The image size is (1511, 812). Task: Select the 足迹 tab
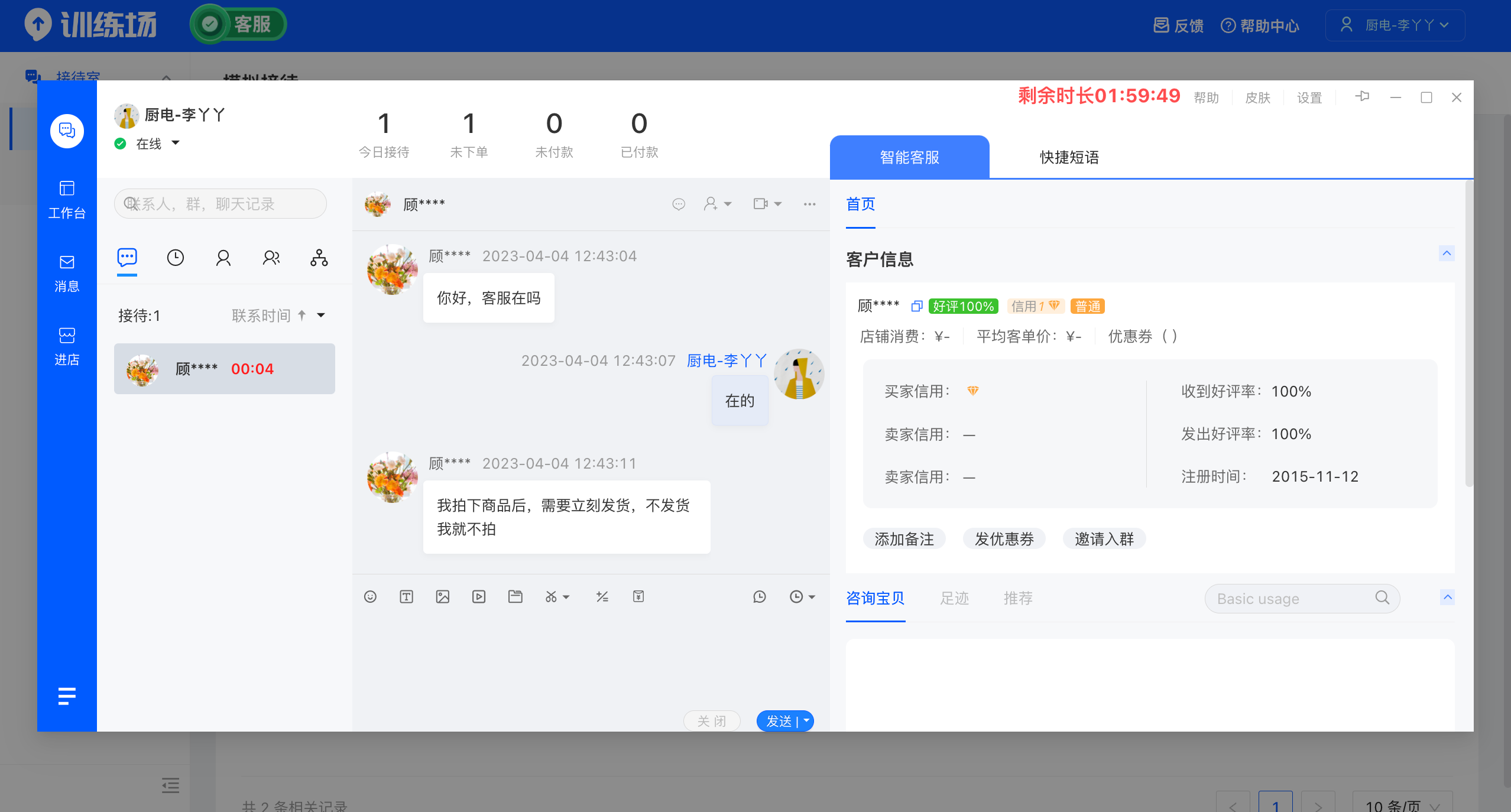(x=955, y=599)
